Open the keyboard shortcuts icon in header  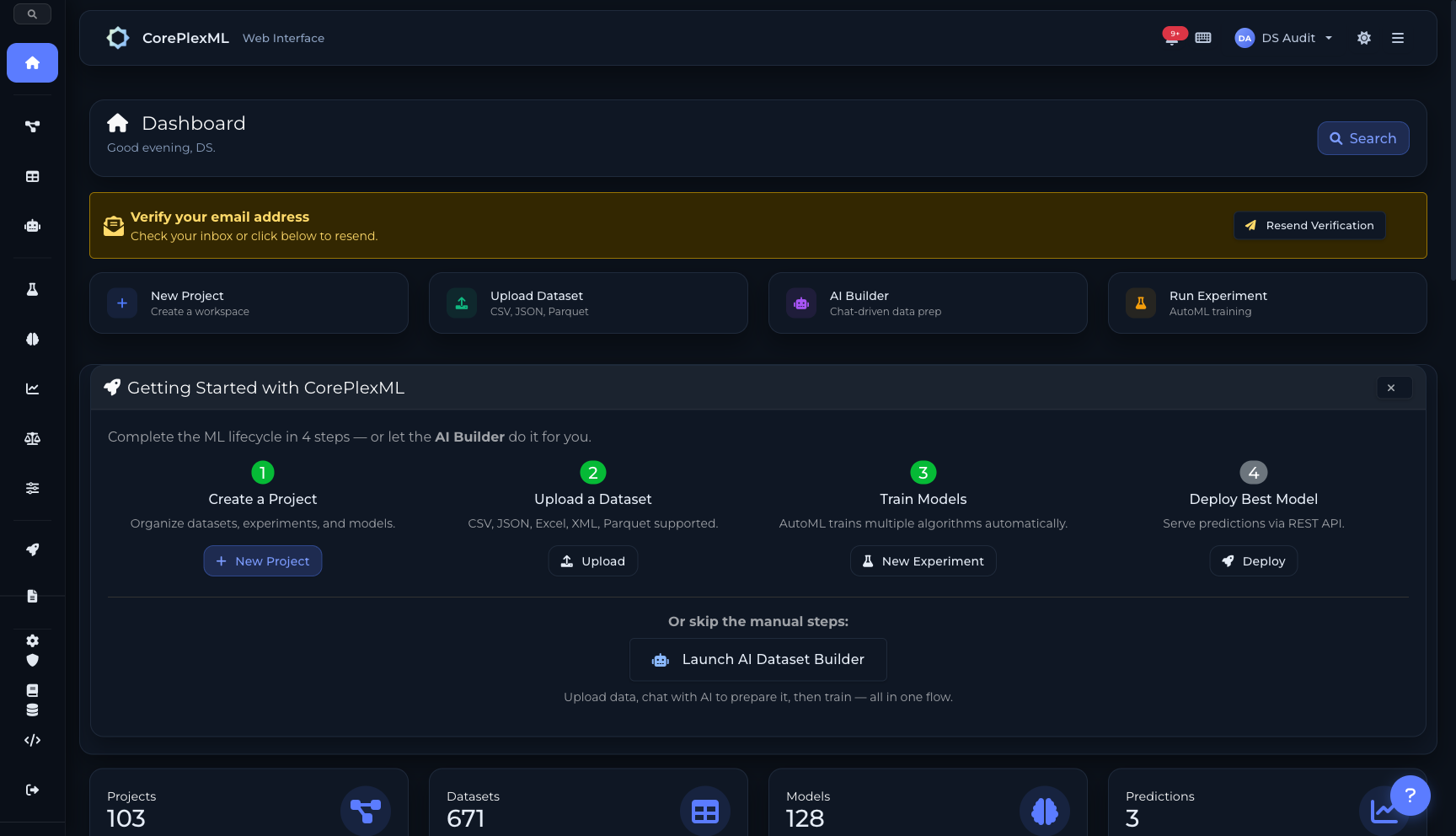pos(1202,37)
